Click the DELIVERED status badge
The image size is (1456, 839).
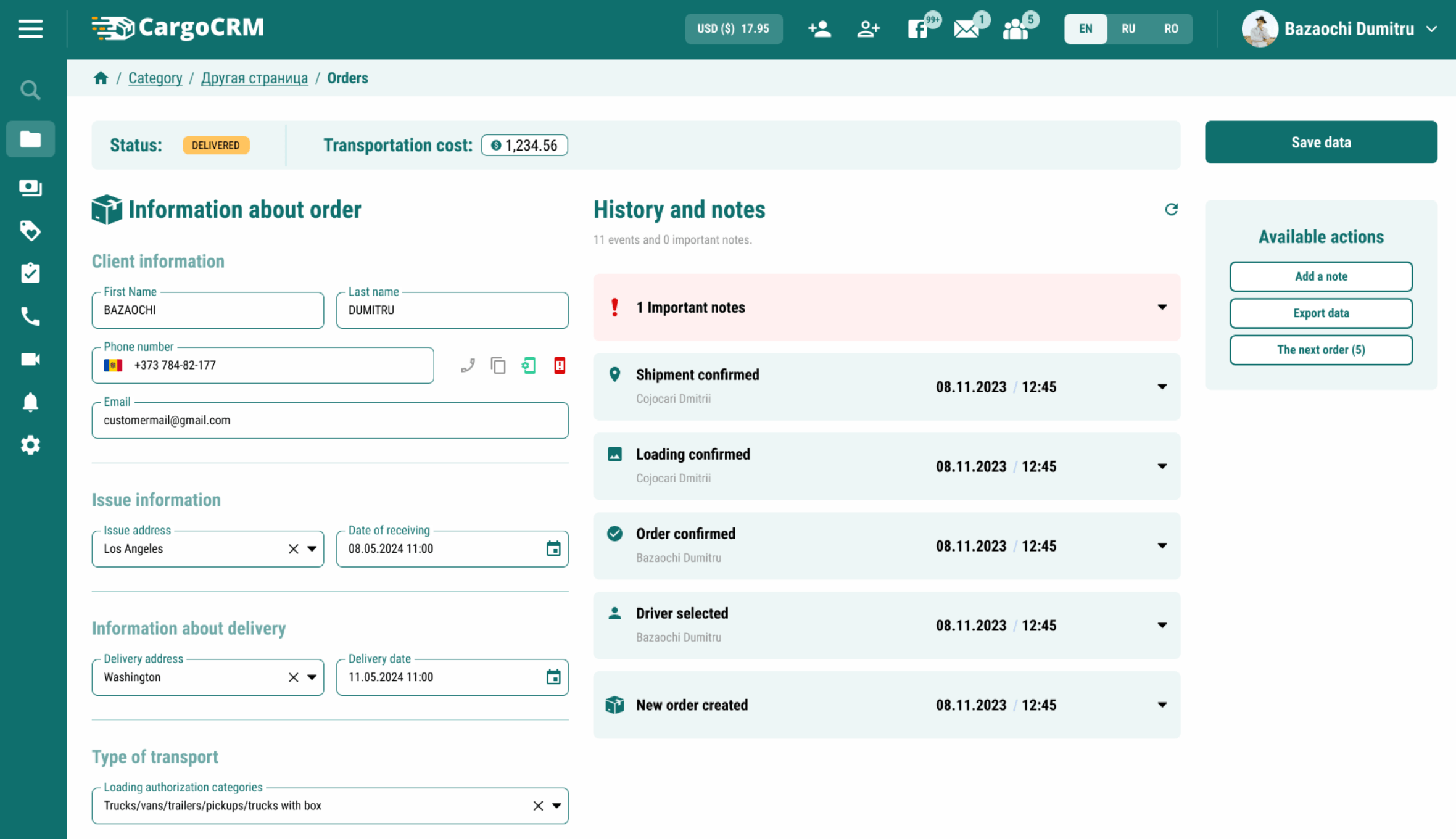(x=216, y=145)
